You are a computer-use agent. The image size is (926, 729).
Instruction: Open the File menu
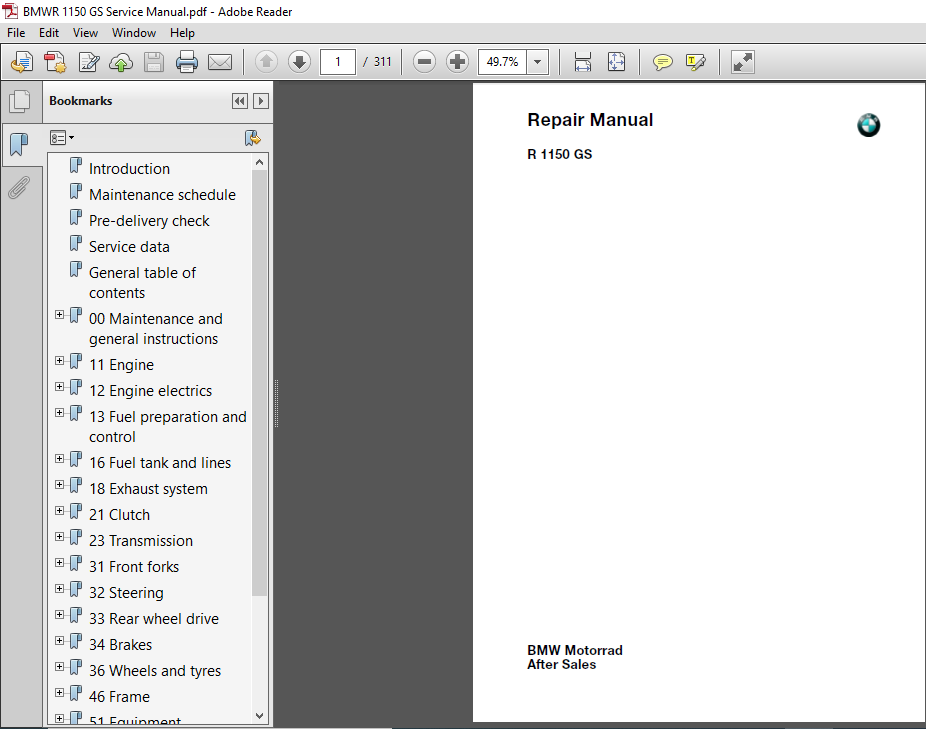16,33
